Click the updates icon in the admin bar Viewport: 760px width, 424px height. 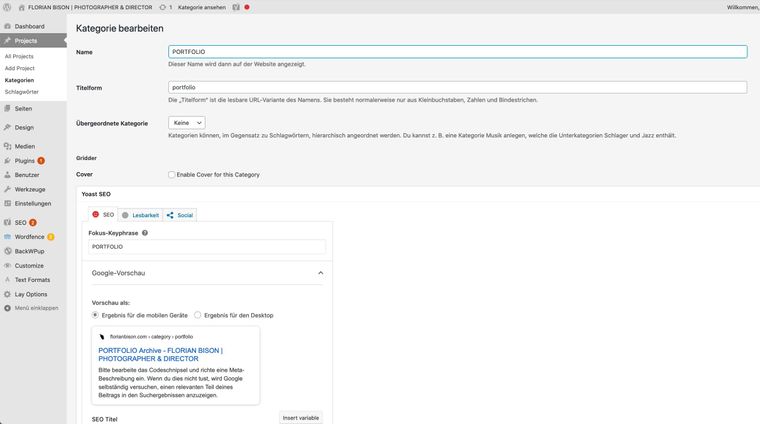165,7
